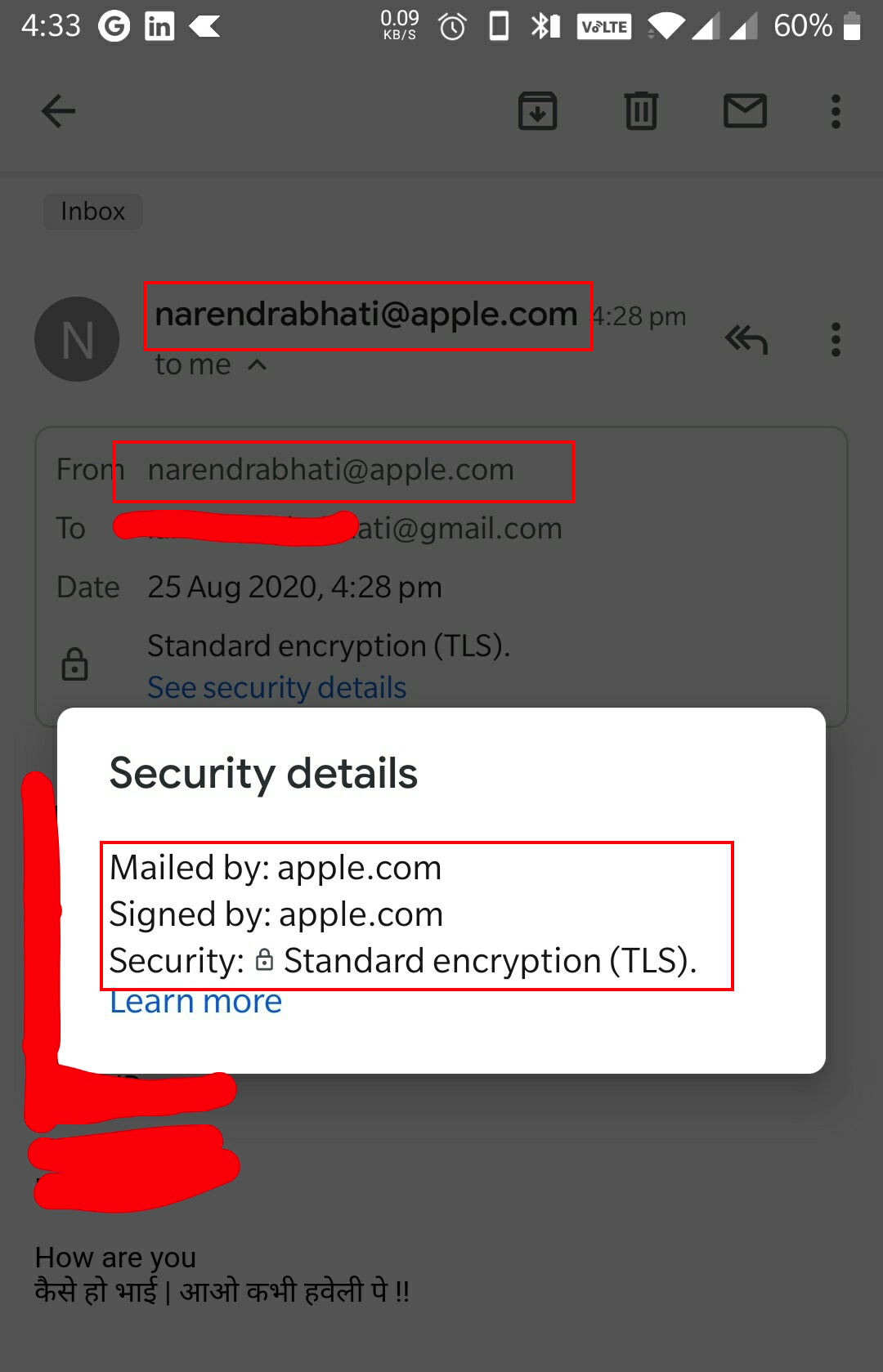The height and width of the screenshot is (1372, 883).
Task: Tap the sender avatar with letter N
Action: click(77, 339)
